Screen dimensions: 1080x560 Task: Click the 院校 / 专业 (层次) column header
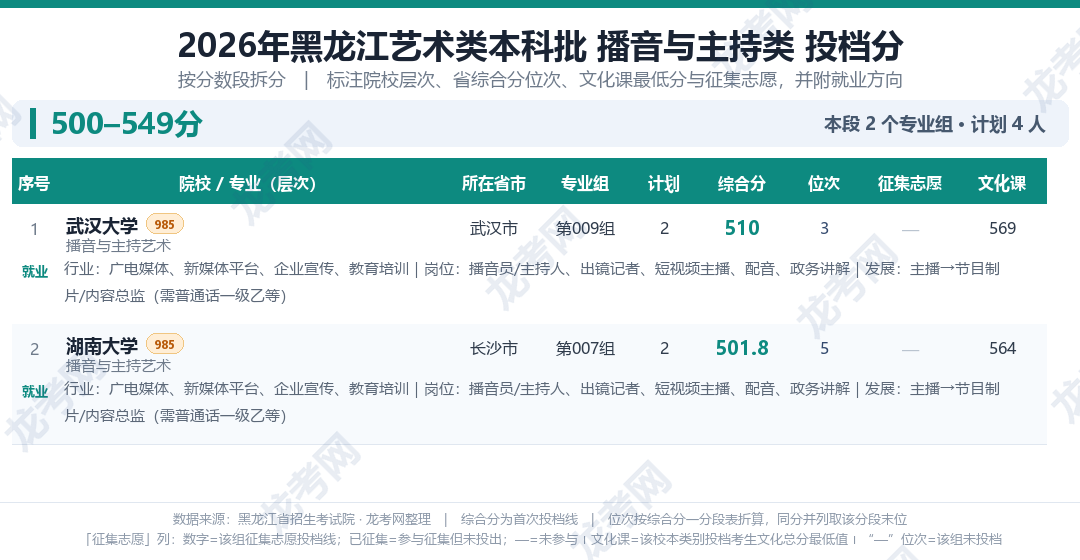pos(247,183)
